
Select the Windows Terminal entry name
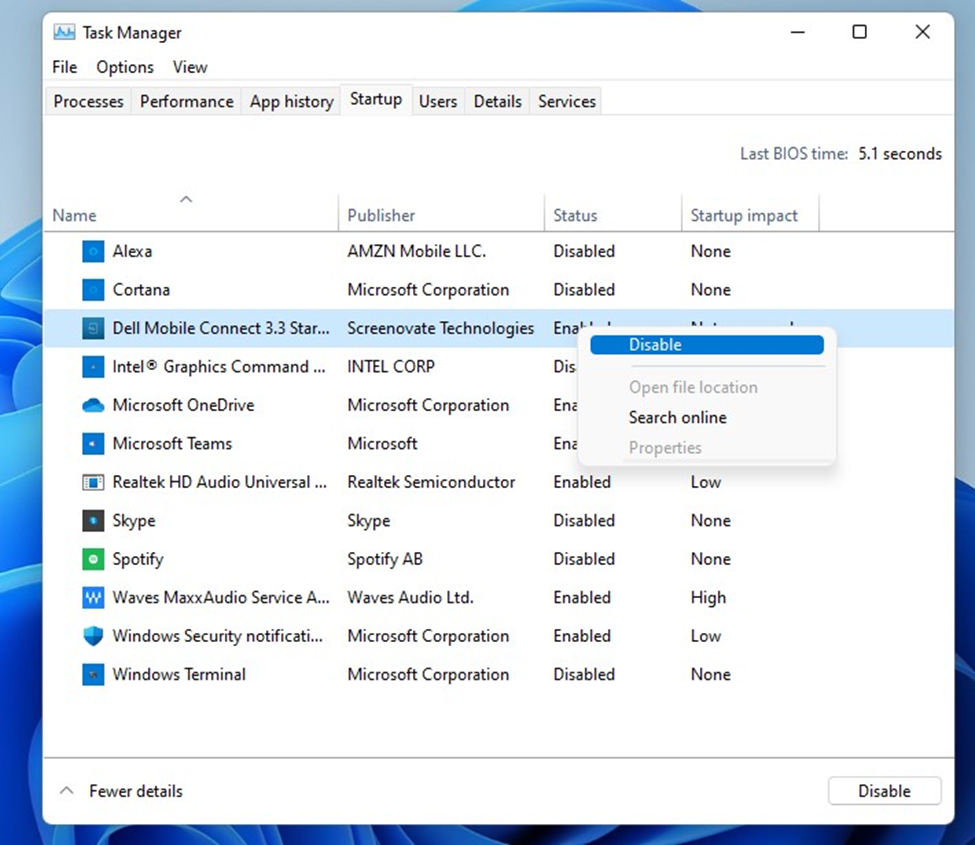179,675
